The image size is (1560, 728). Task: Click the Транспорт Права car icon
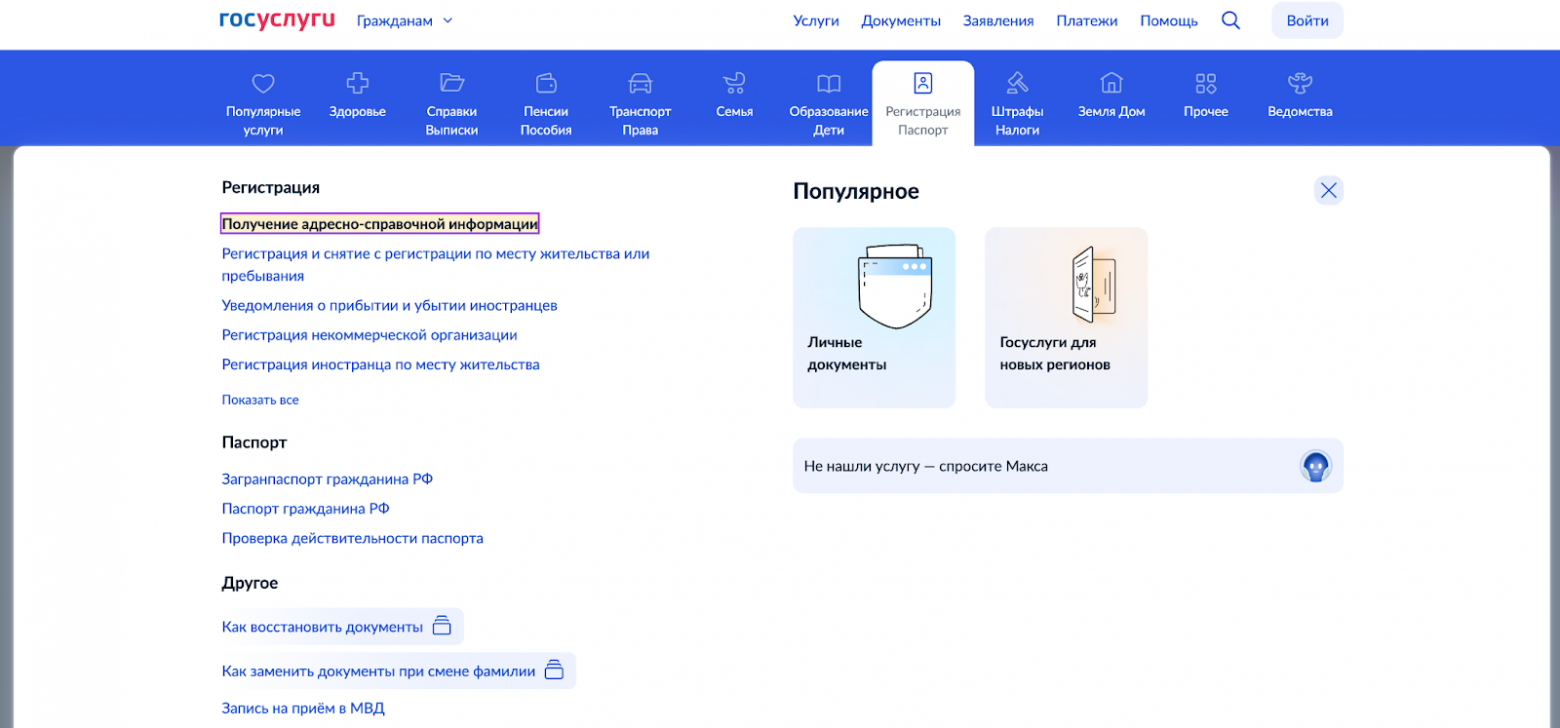pyautogui.click(x=639, y=83)
